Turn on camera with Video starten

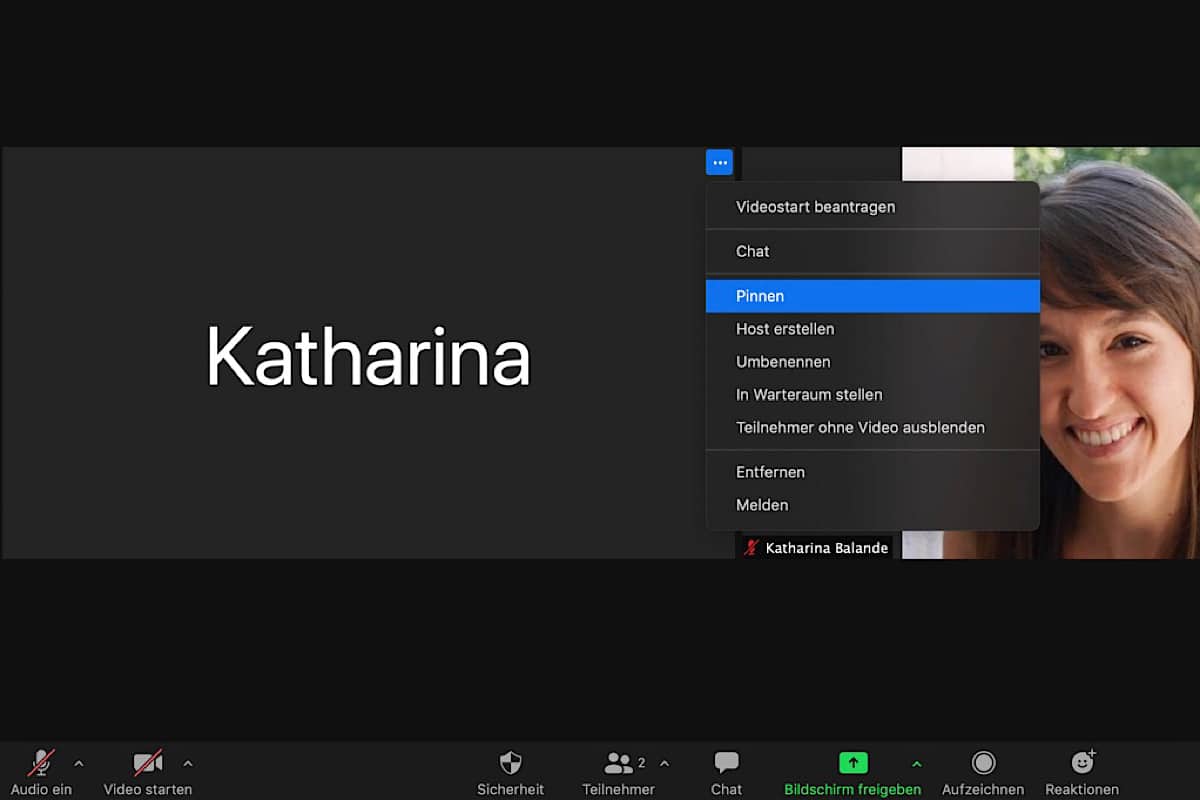(x=147, y=764)
